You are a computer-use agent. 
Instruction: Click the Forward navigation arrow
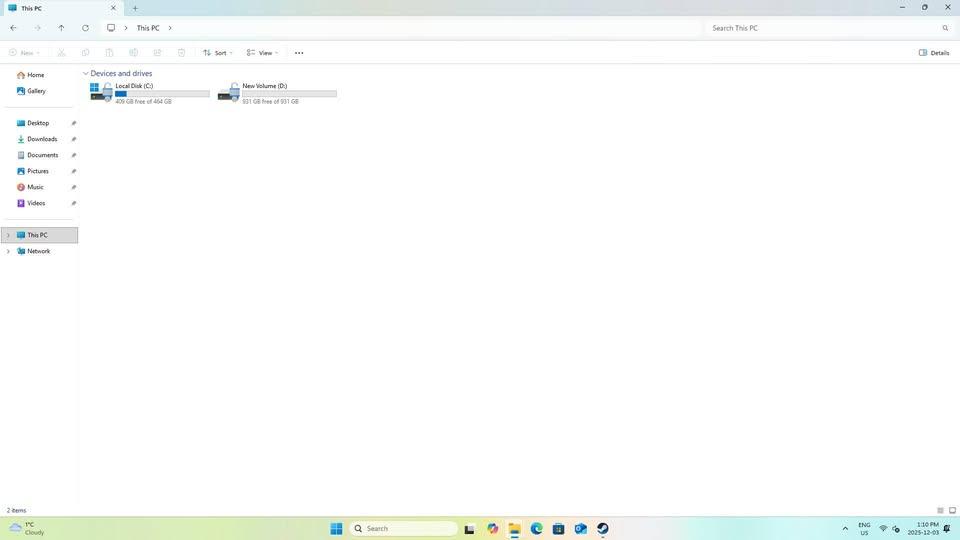click(x=37, y=28)
